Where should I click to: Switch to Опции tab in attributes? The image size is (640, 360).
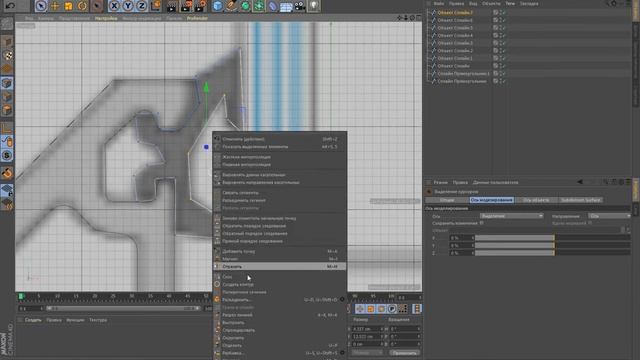tap(447, 200)
